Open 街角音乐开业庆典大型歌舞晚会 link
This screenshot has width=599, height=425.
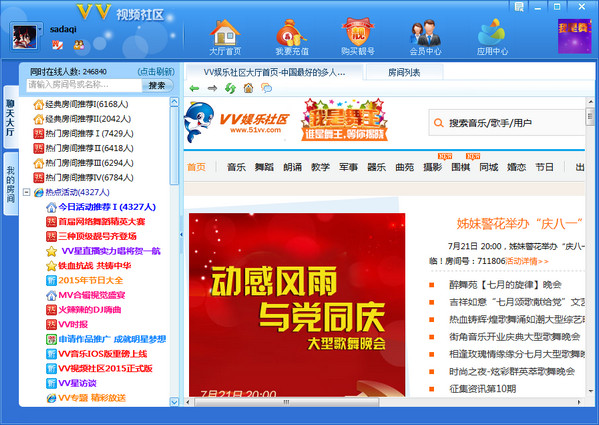[514, 337]
